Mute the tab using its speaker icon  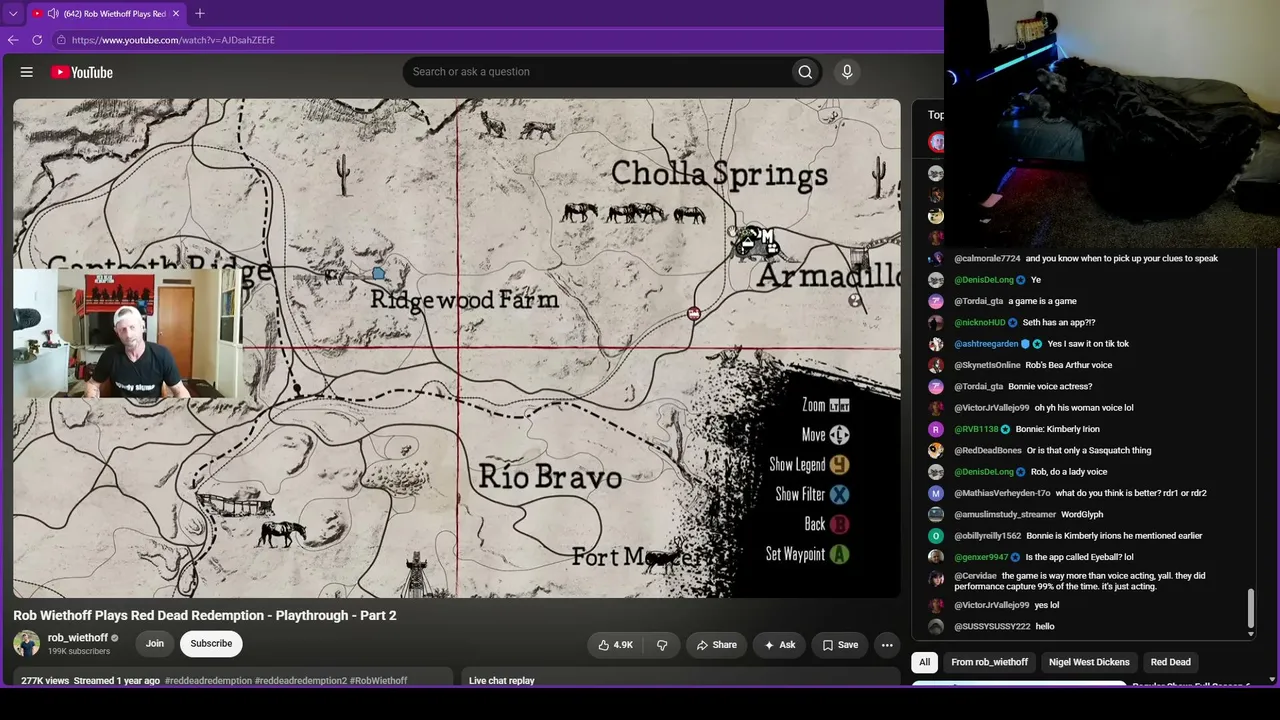(x=53, y=14)
